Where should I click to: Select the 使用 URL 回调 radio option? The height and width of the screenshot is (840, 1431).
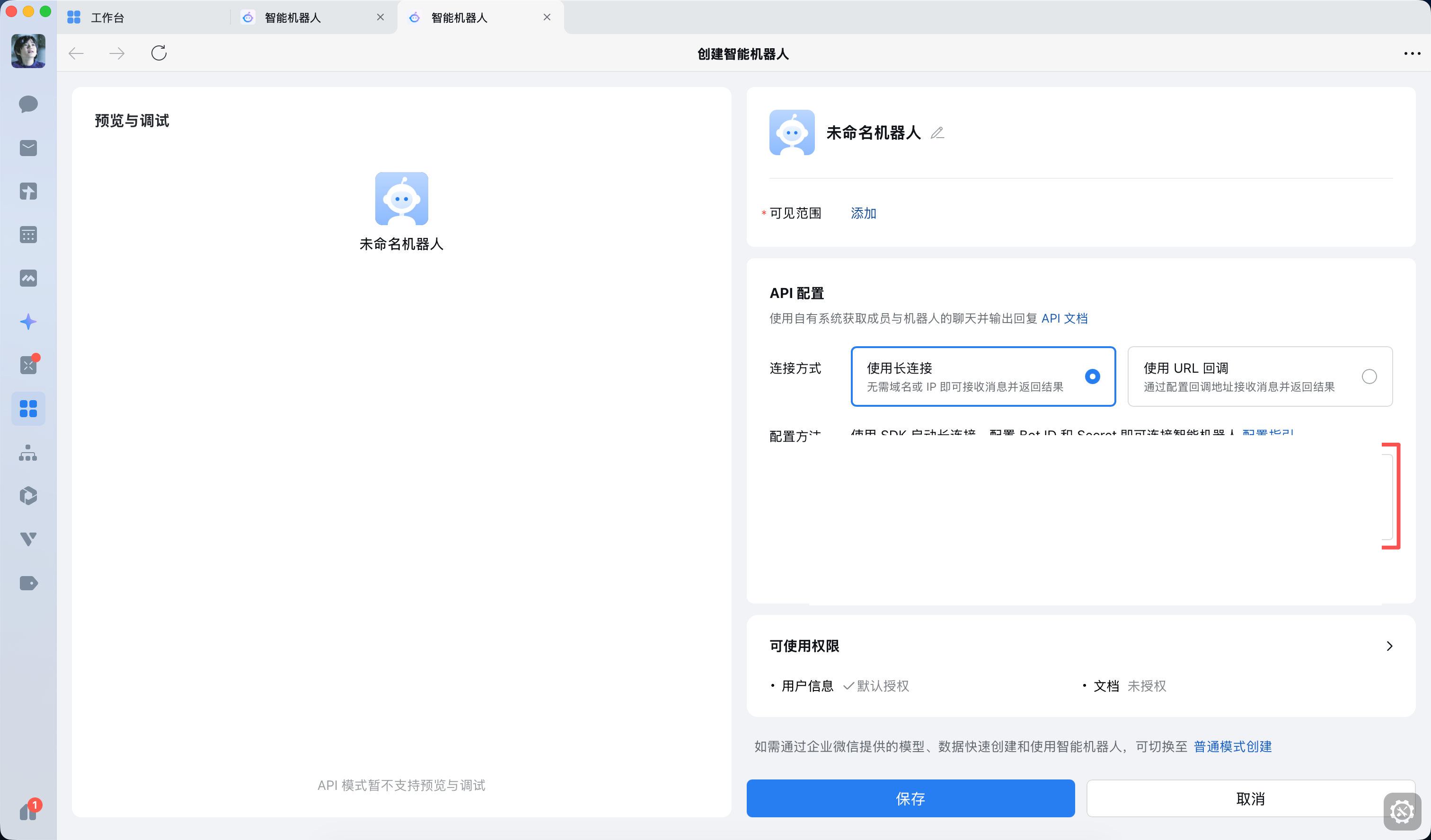pos(1369,376)
